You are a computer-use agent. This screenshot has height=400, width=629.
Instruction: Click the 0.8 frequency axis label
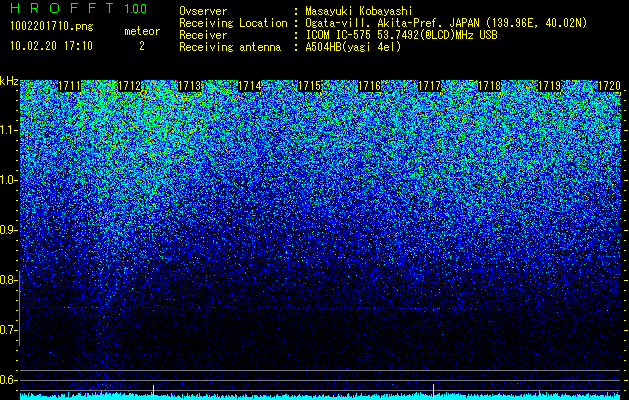8,280
